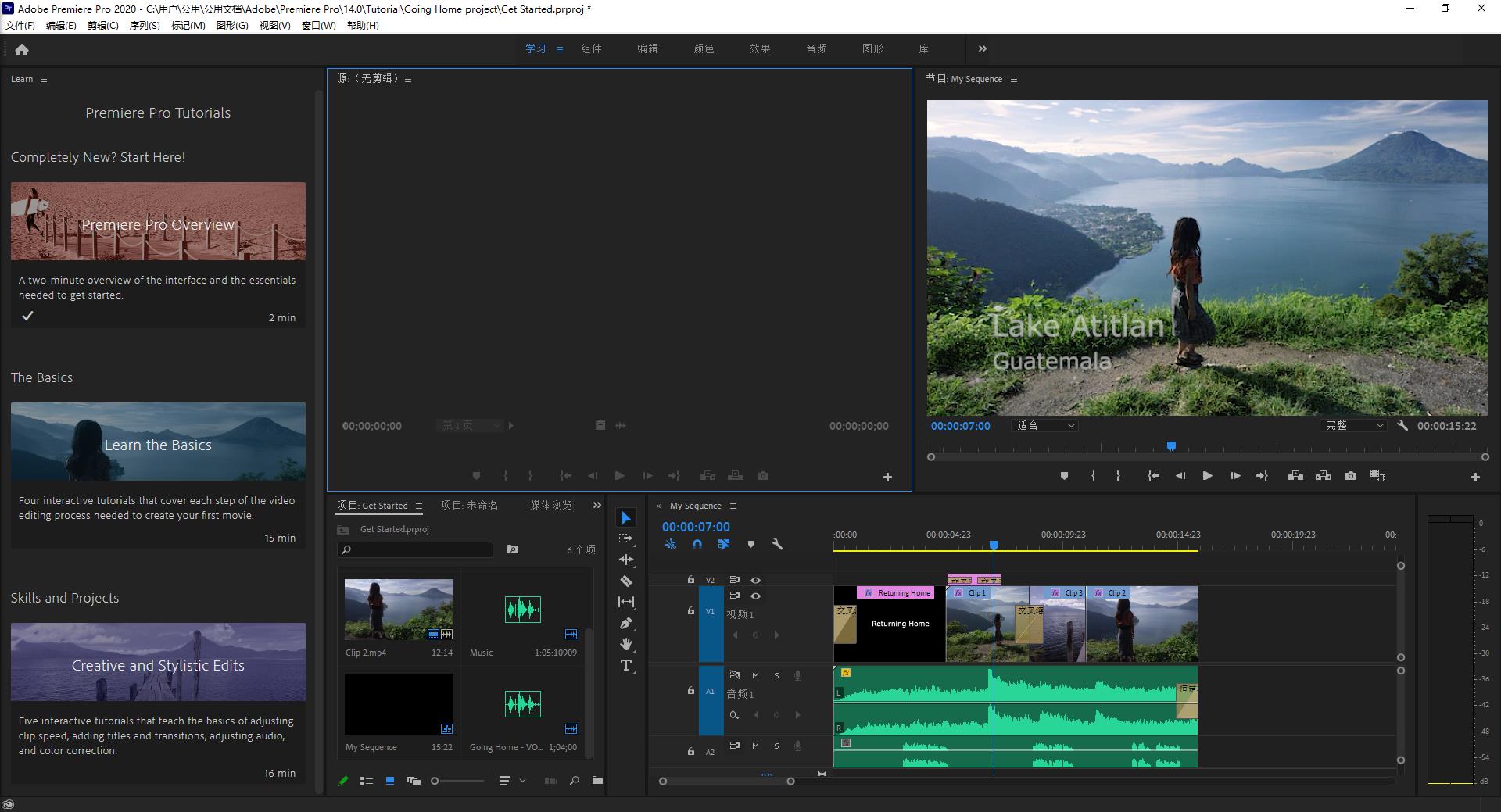Select the Type tool in the timeline toolbar
Viewport: 1501px width, 812px height.
click(x=625, y=665)
